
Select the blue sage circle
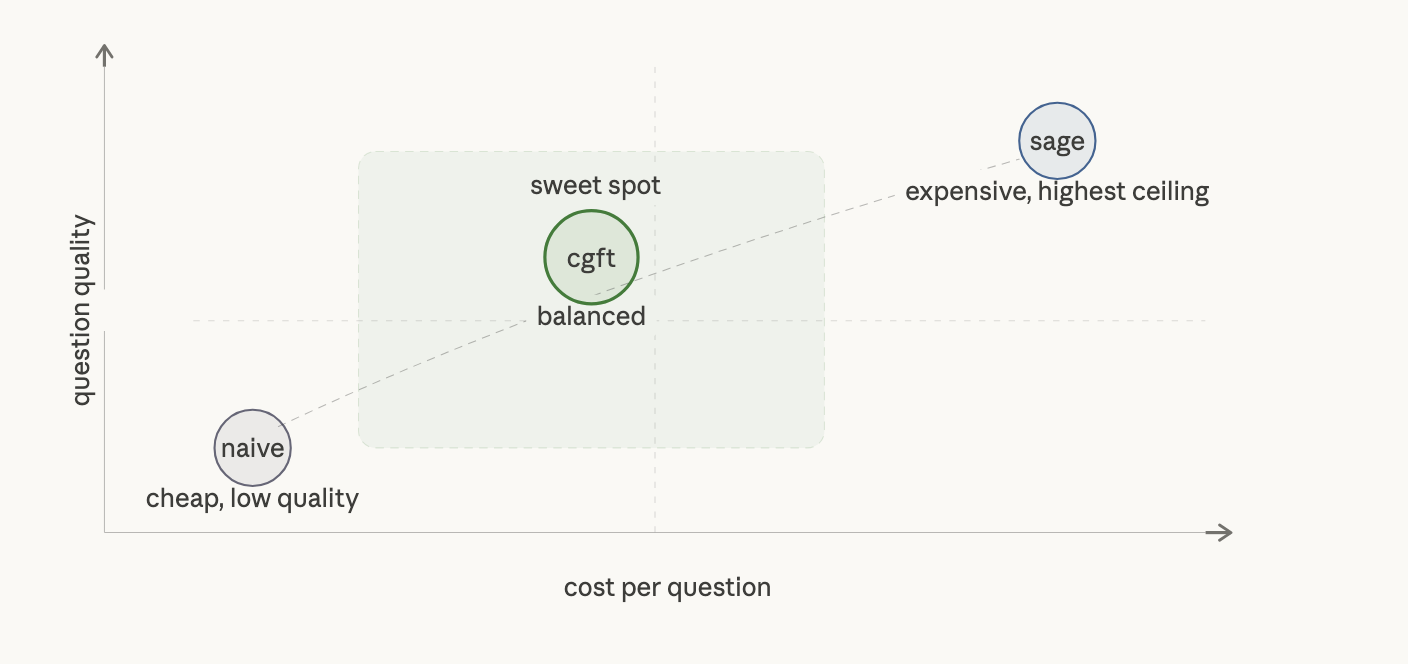1057,141
